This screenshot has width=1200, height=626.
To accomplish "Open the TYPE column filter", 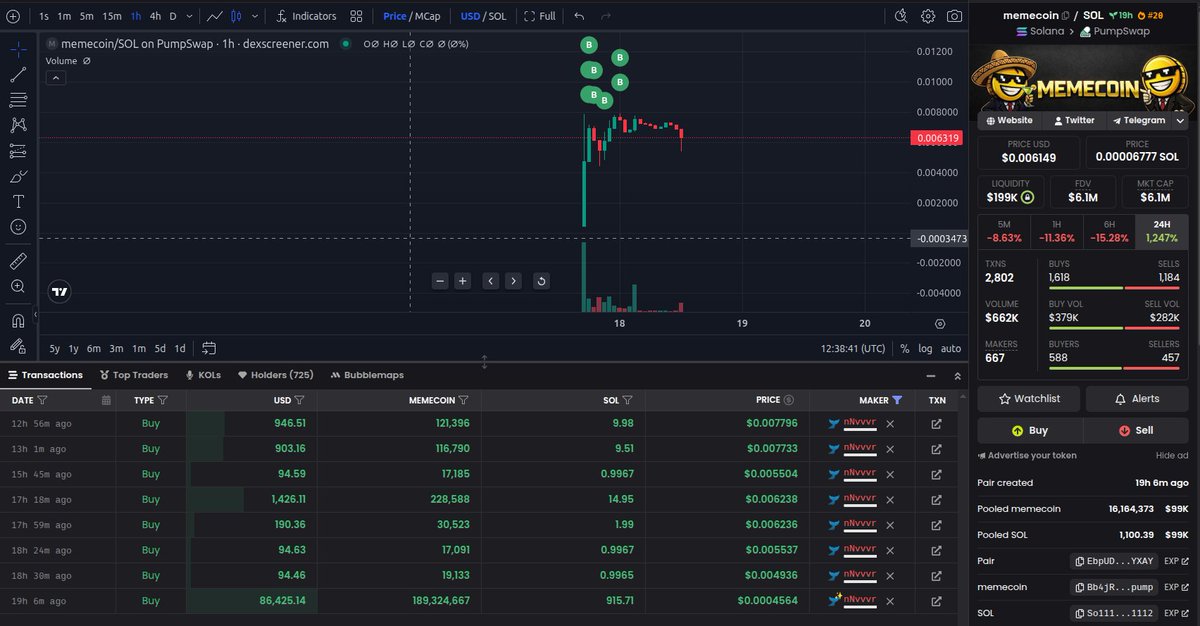I will pyautogui.click(x=162, y=400).
